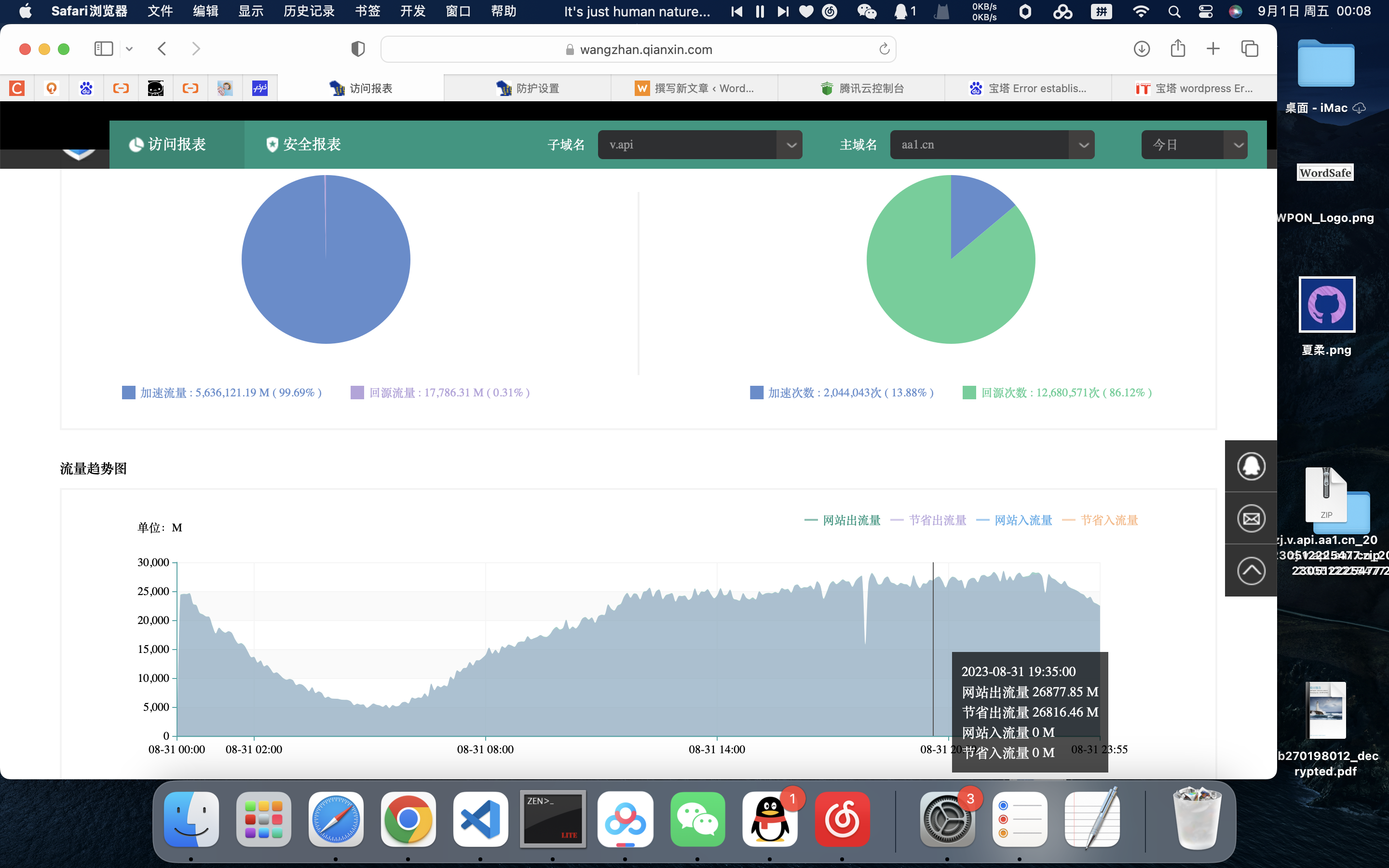
Task: Toggle 回源次数 pie legend item
Action: tap(1057, 393)
